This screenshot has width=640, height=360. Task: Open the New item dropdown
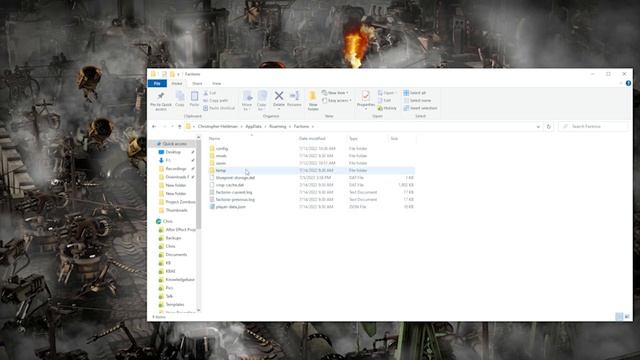(335, 93)
